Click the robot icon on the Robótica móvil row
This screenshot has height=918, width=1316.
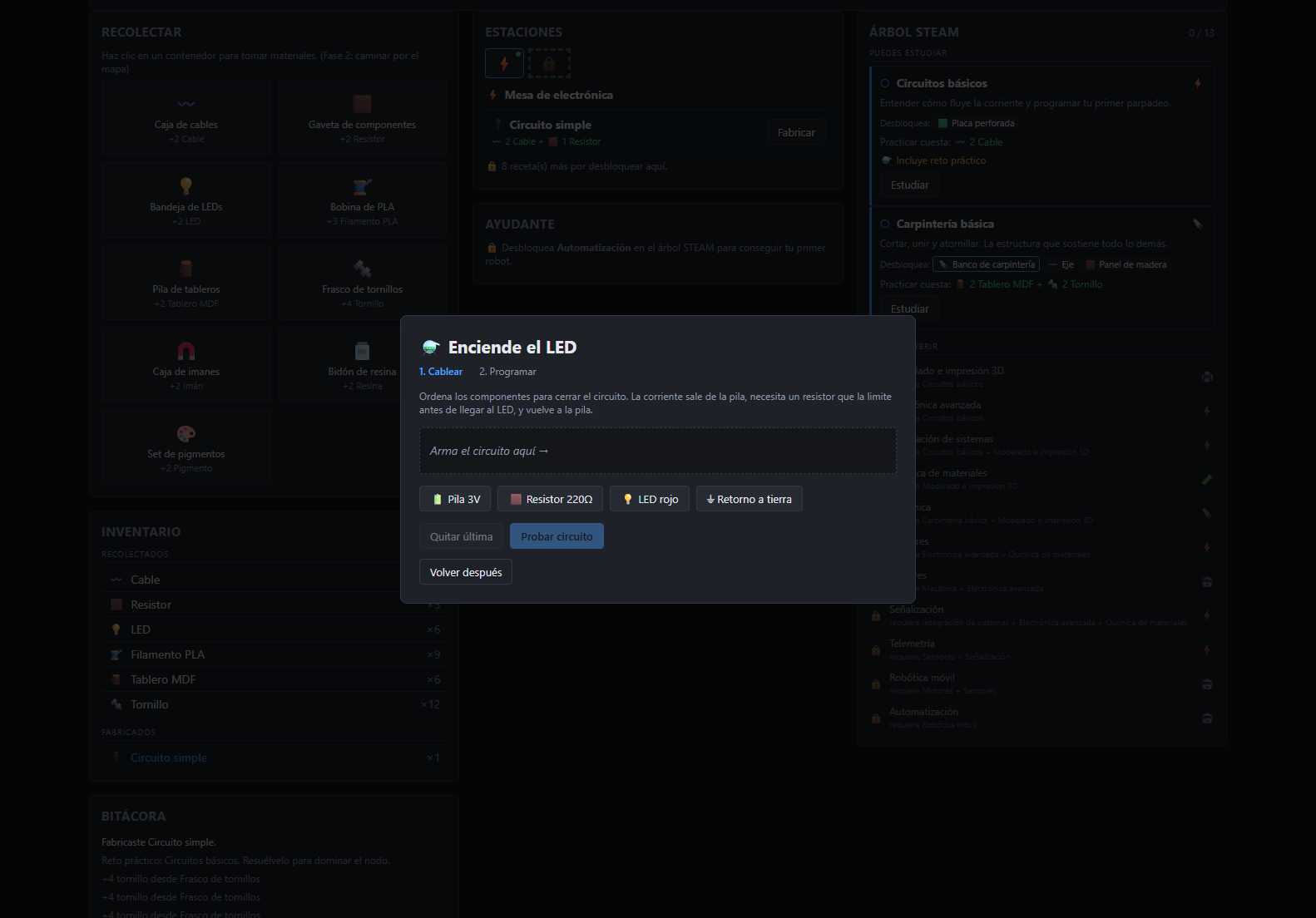[1207, 684]
